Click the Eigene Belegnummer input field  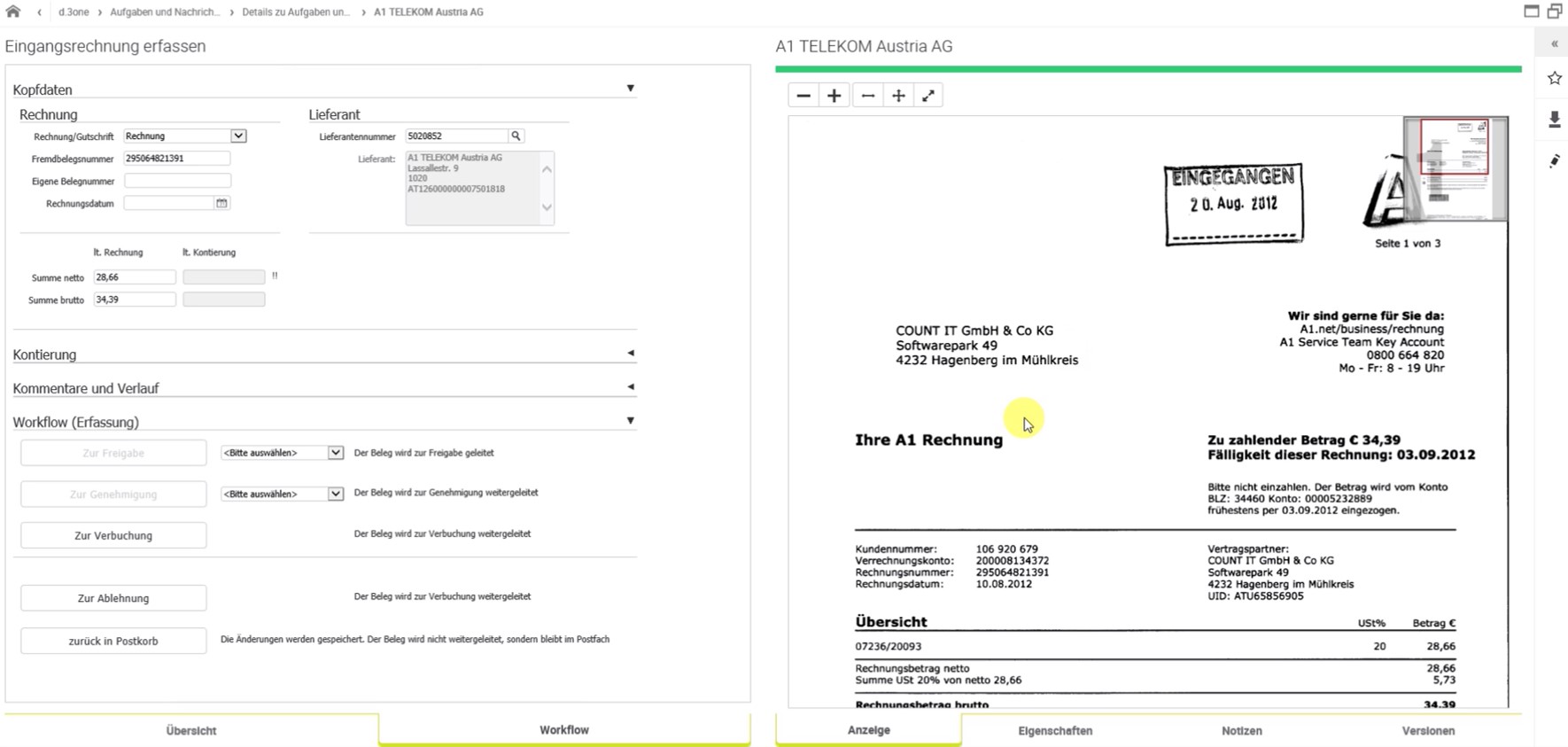177,180
